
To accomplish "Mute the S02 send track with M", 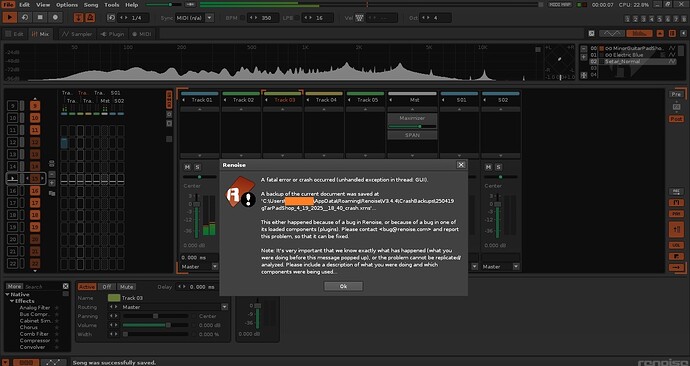I will tap(488, 167).
